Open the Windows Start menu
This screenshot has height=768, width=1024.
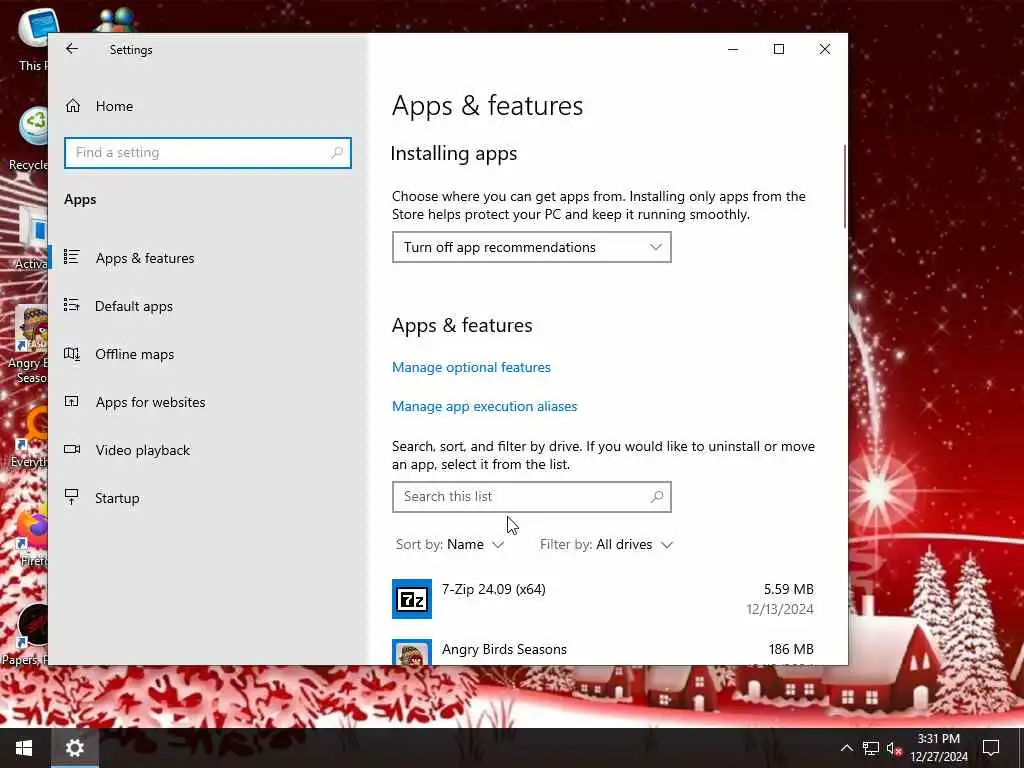[24, 748]
